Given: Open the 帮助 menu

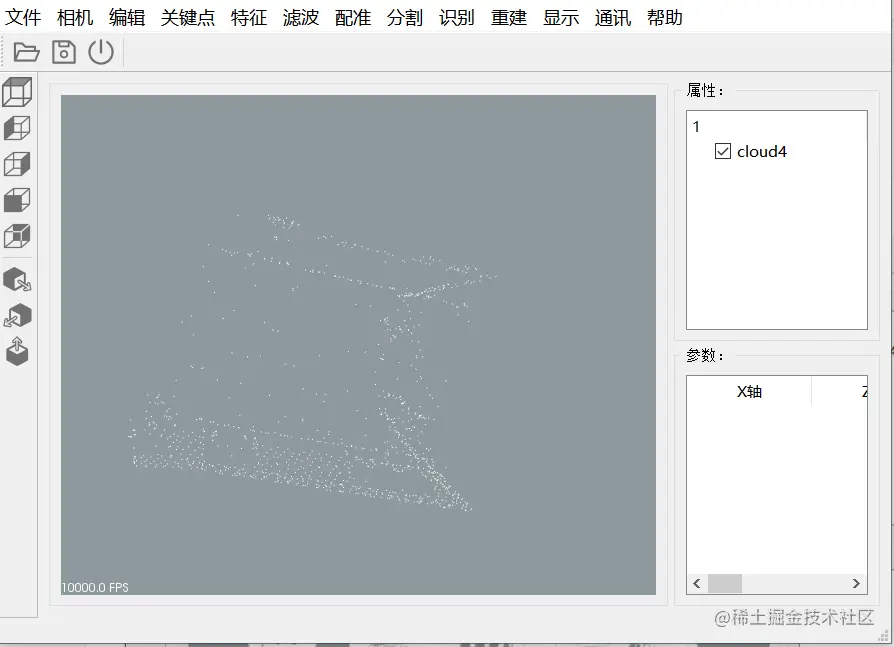Looking at the screenshot, I should (x=664, y=18).
